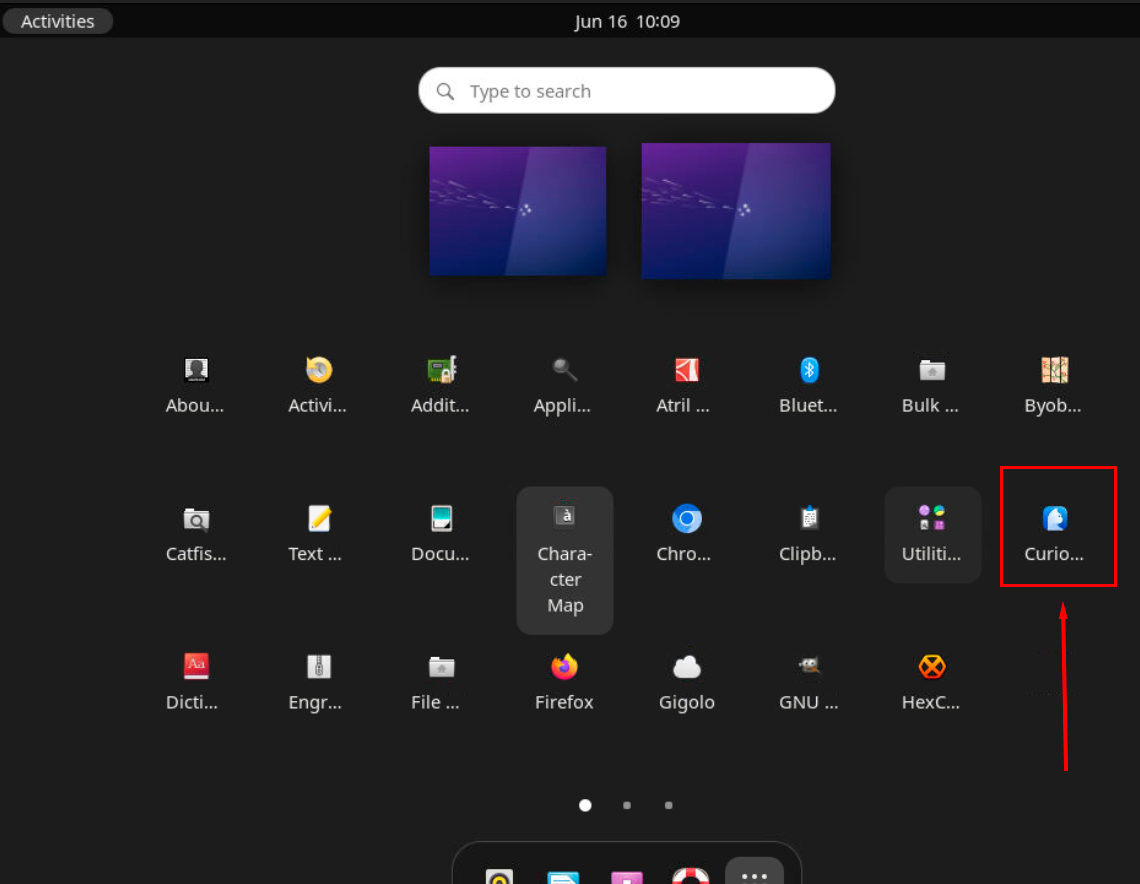Open the clock and date menu

[627, 21]
